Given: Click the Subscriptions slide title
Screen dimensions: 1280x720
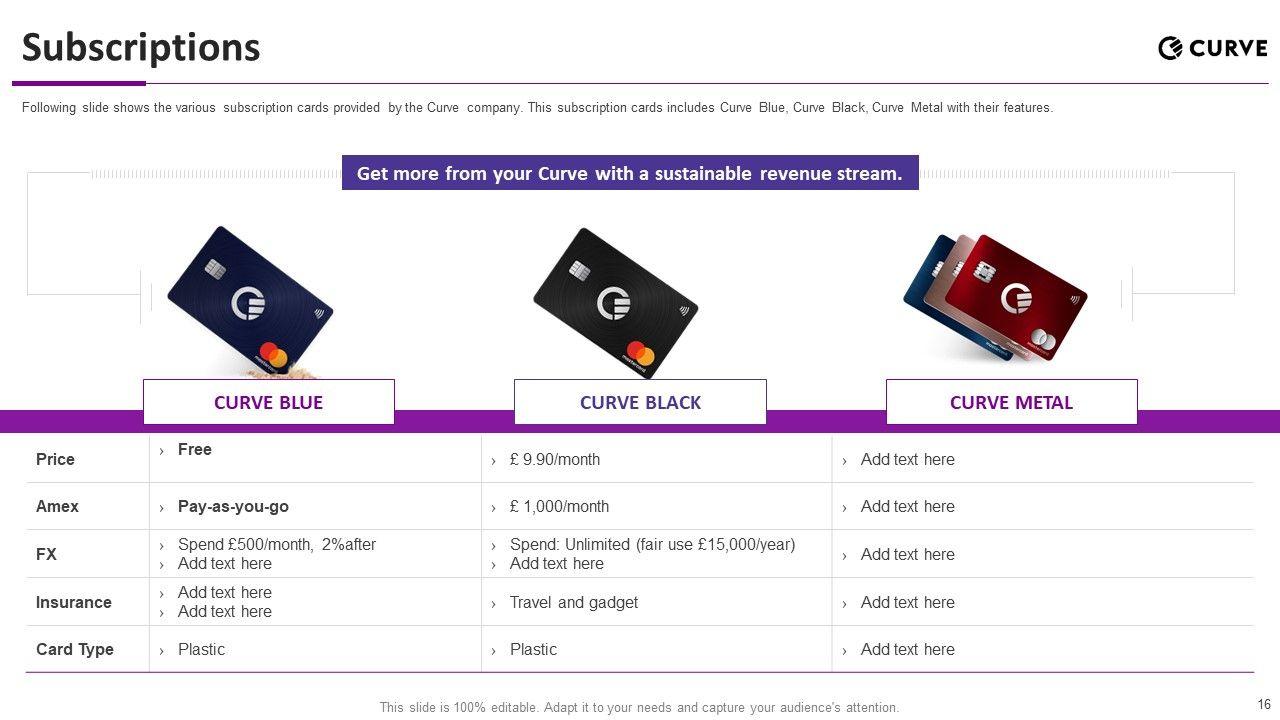Looking at the screenshot, I should tap(141, 47).
